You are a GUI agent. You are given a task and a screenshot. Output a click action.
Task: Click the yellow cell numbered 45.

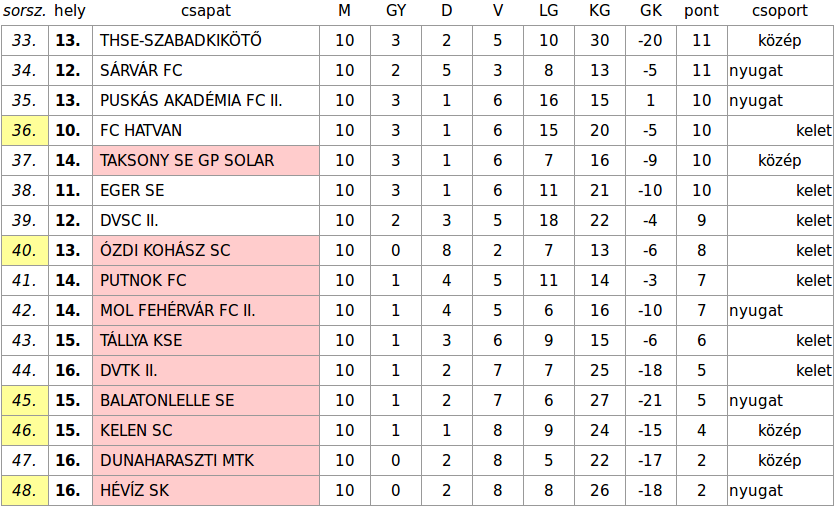pos(24,400)
